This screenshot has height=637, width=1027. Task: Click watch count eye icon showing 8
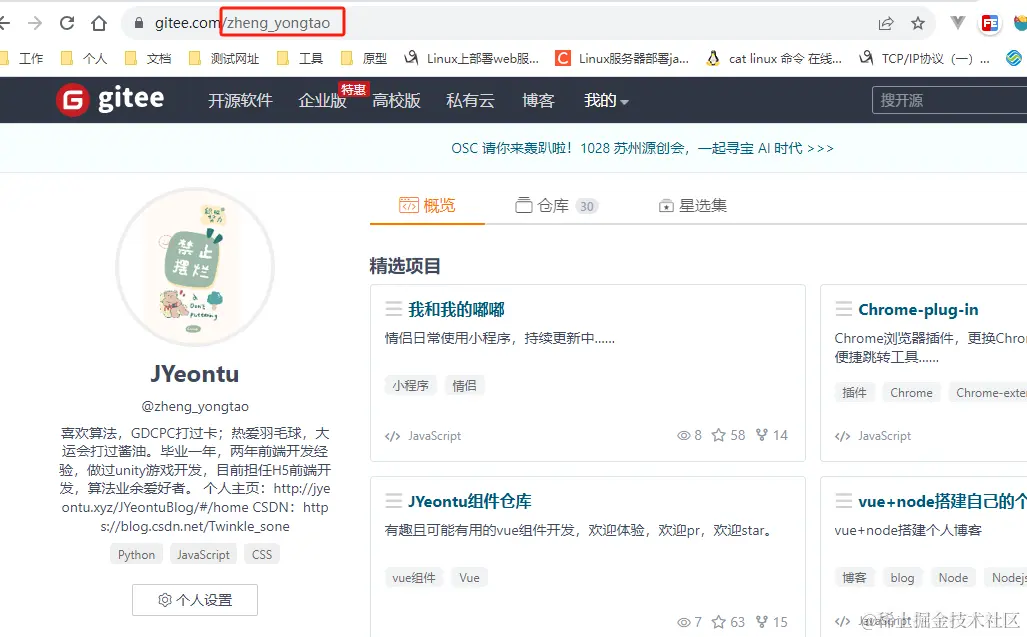click(684, 435)
